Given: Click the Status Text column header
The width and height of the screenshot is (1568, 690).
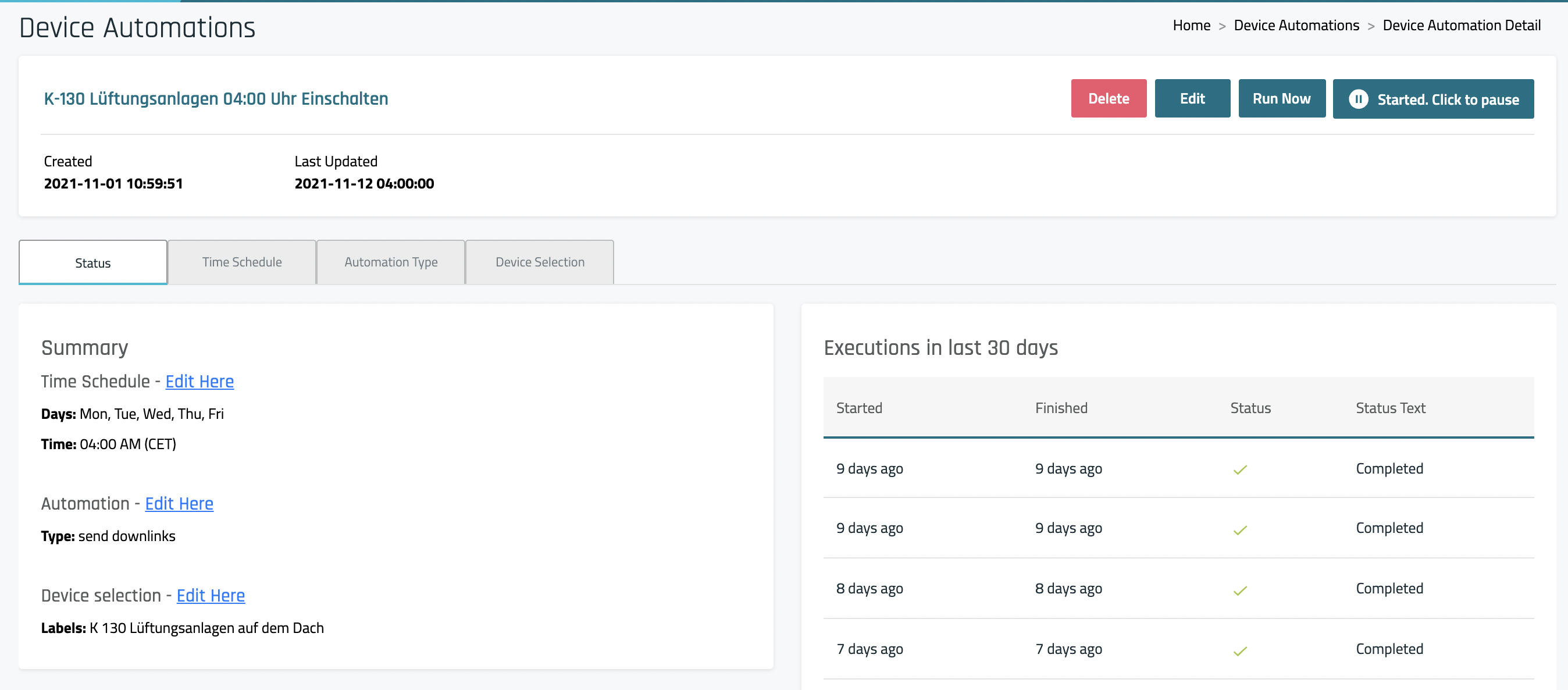Looking at the screenshot, I should coord(1390,407).
